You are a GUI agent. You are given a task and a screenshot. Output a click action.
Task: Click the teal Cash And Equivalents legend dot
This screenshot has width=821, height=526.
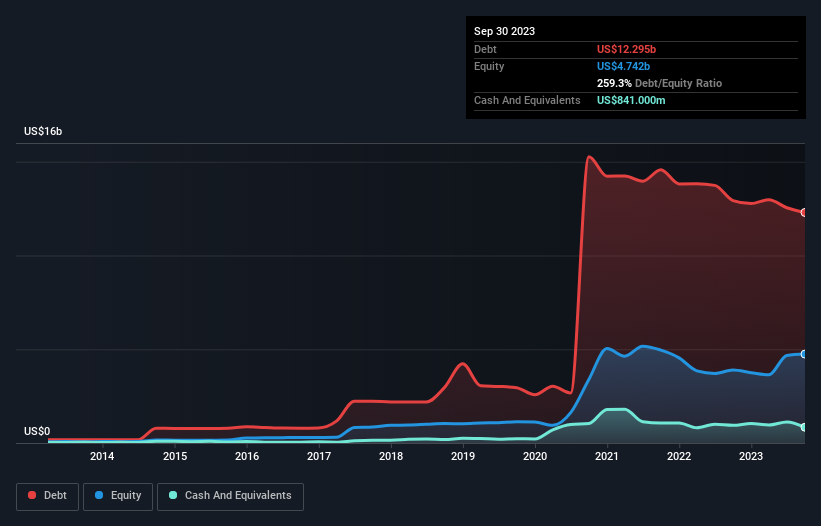pyautogui.click(x=173, y=495)
